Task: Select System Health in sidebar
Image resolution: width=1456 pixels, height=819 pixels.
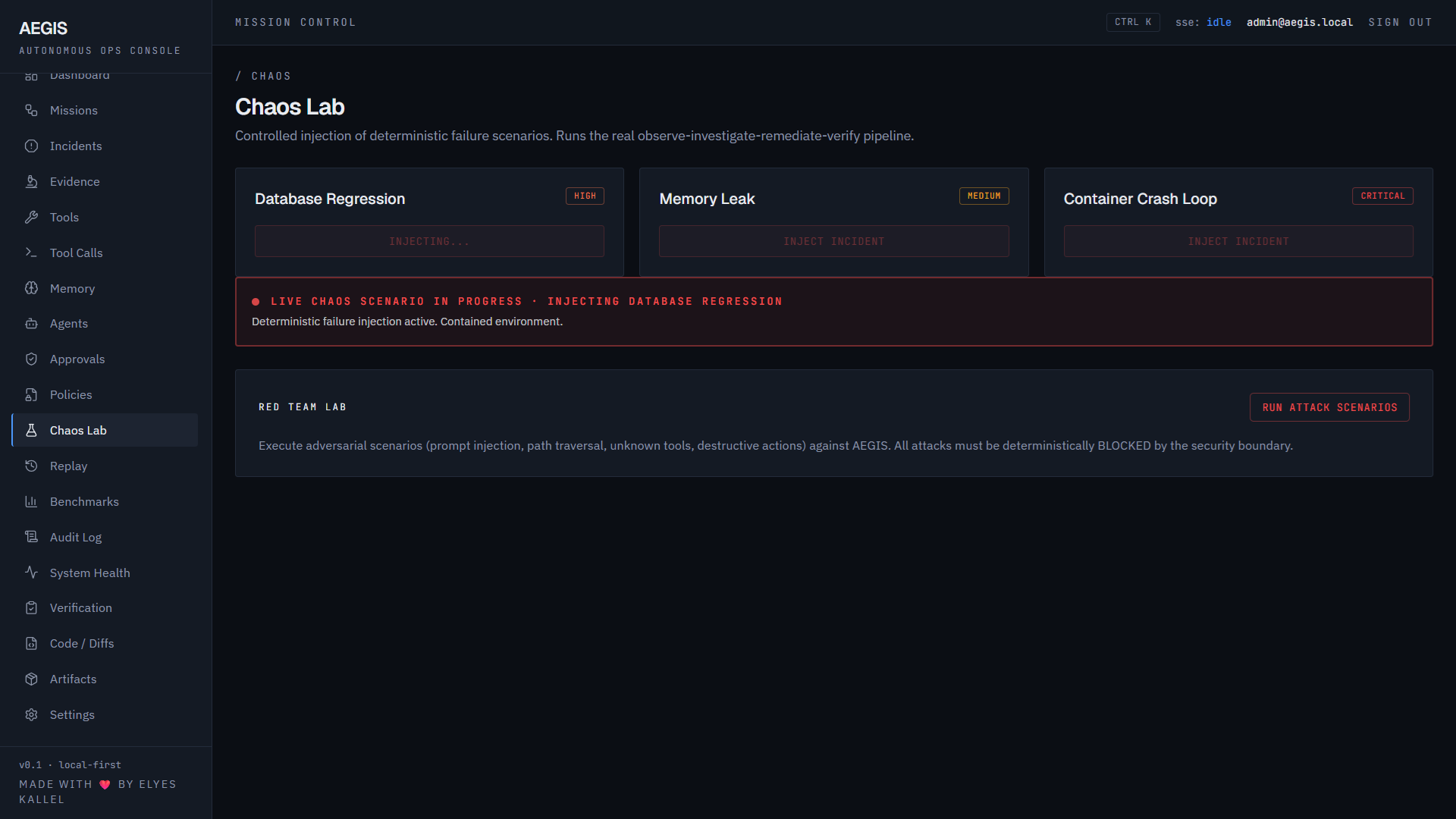Action: click(105, 573)
